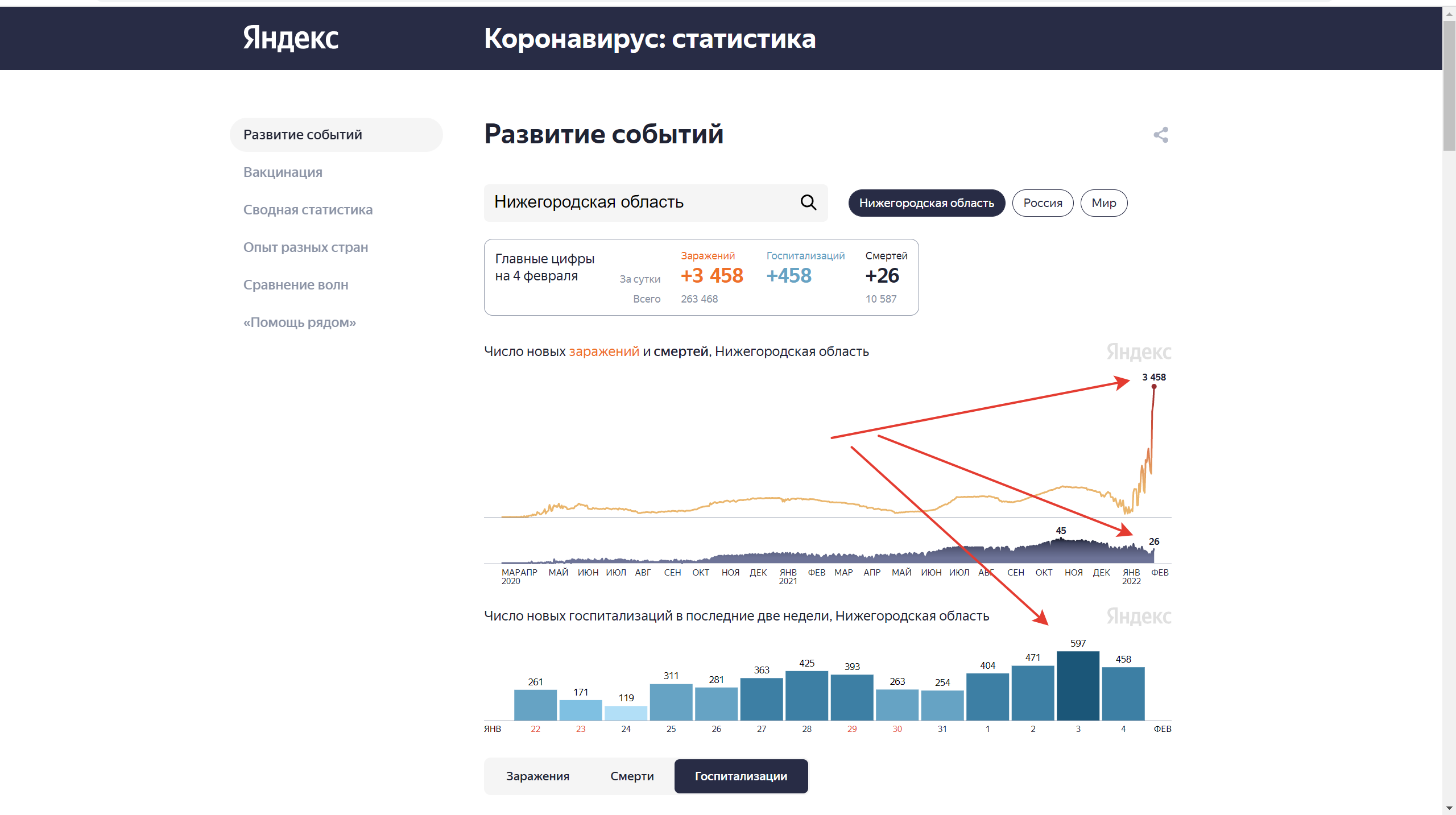Image resolution: width=1456 pixels, height=815 pixels.
Task: Click the bar labeled 597 for February 3
Action: (x=1078, y=686)
